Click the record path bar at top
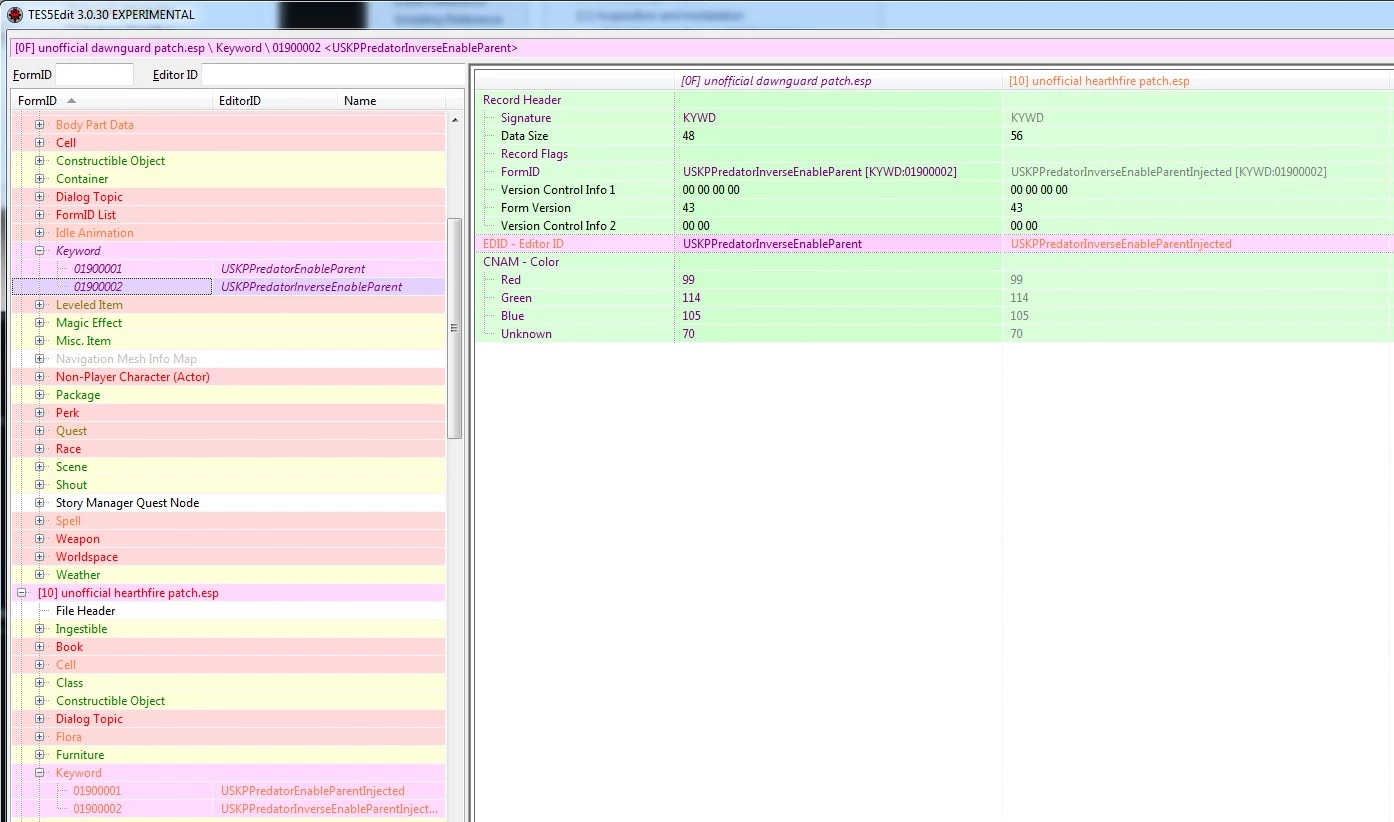This screenshot has width=1394, height=822. [x=700, y=48]
